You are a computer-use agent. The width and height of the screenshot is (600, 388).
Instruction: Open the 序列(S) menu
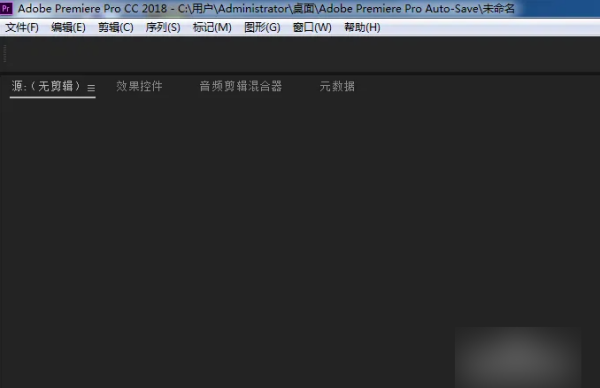pyautogui.click(x=163, y=27)
